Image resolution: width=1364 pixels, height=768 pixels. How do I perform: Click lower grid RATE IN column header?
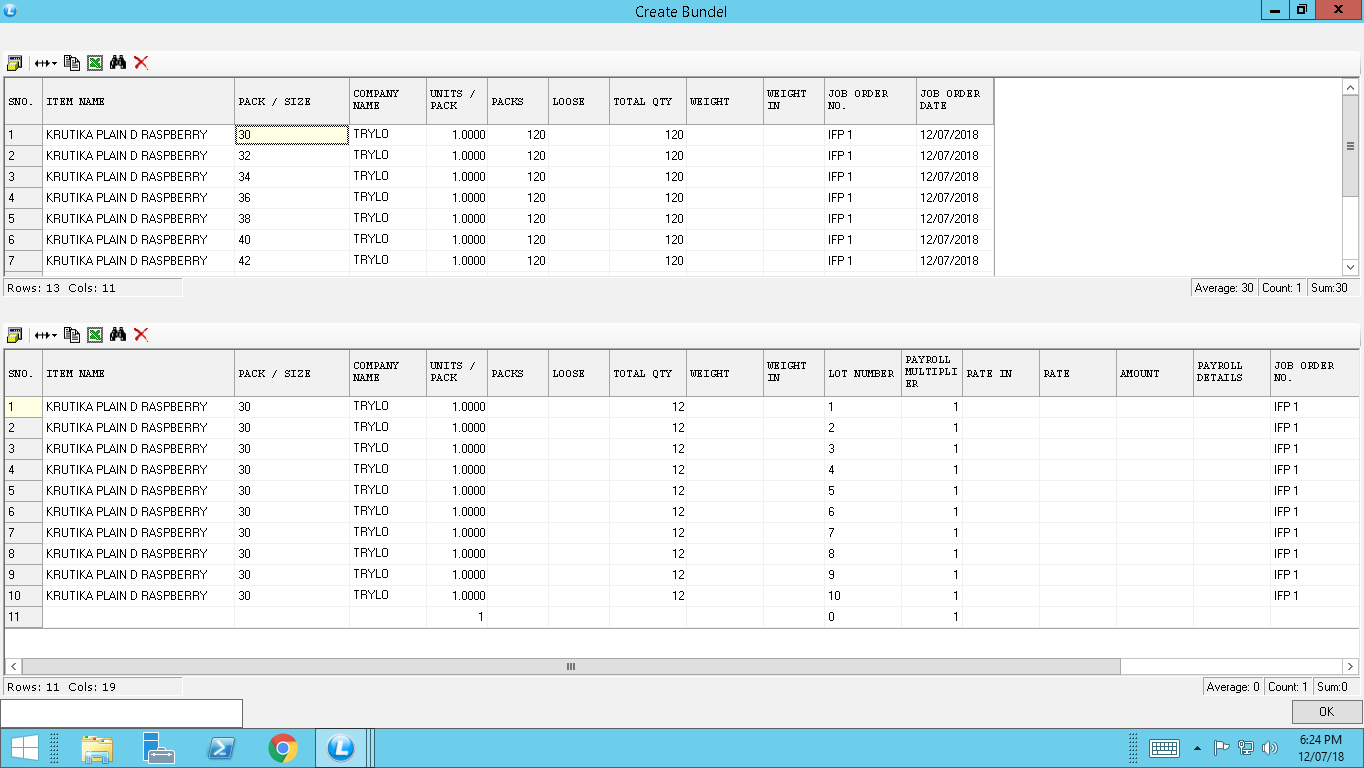tap(1001, 373)
